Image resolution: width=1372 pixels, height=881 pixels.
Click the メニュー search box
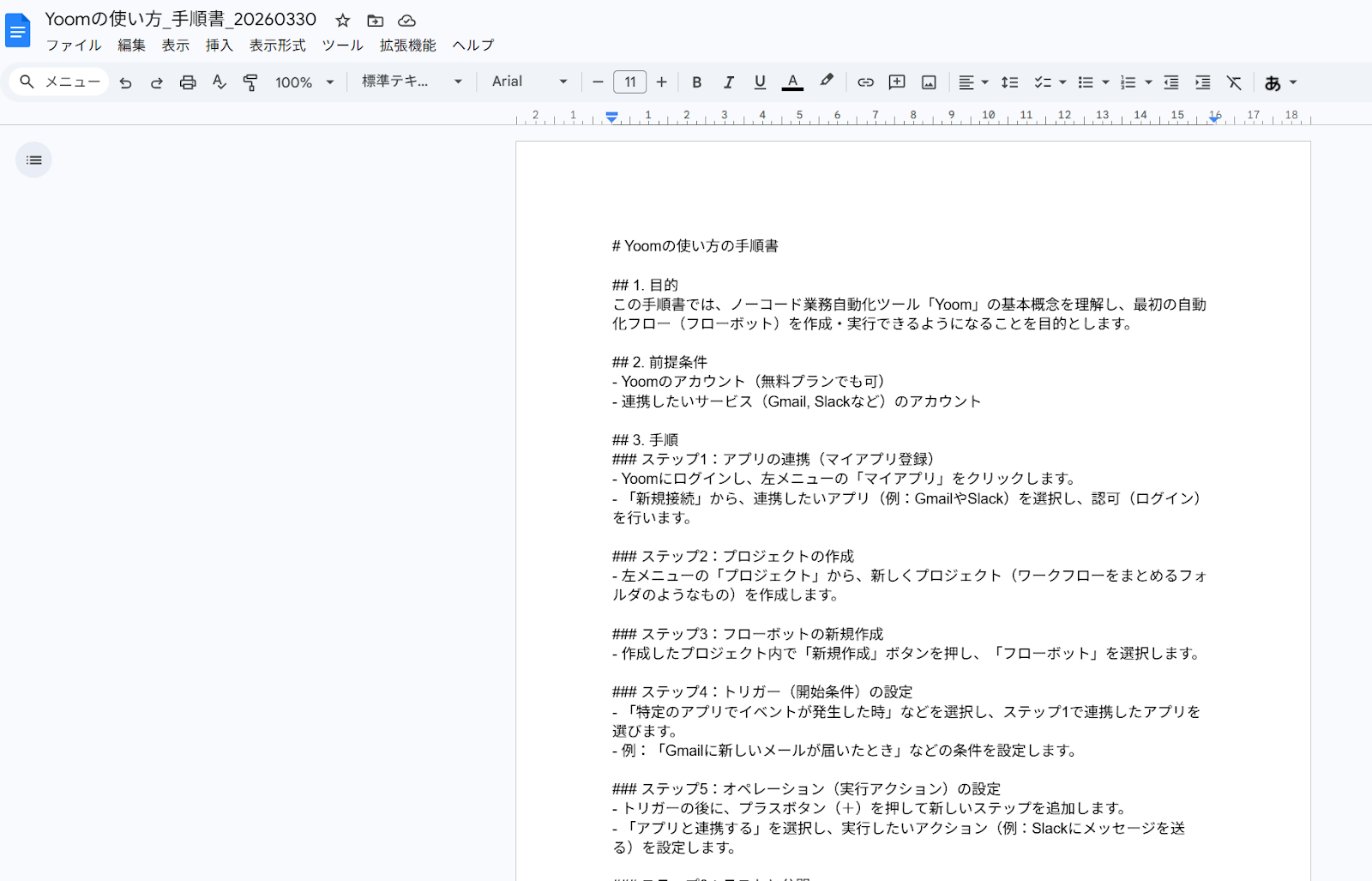pos(60,81)
